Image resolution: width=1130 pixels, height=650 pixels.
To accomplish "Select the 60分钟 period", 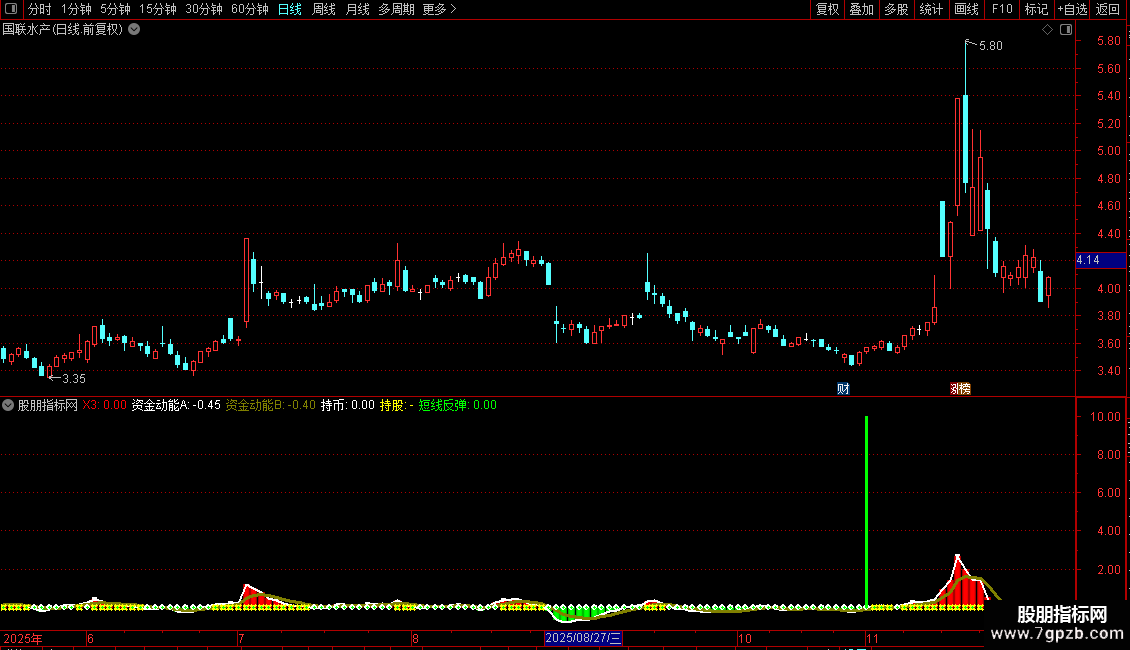I will (x=250, y=9).
